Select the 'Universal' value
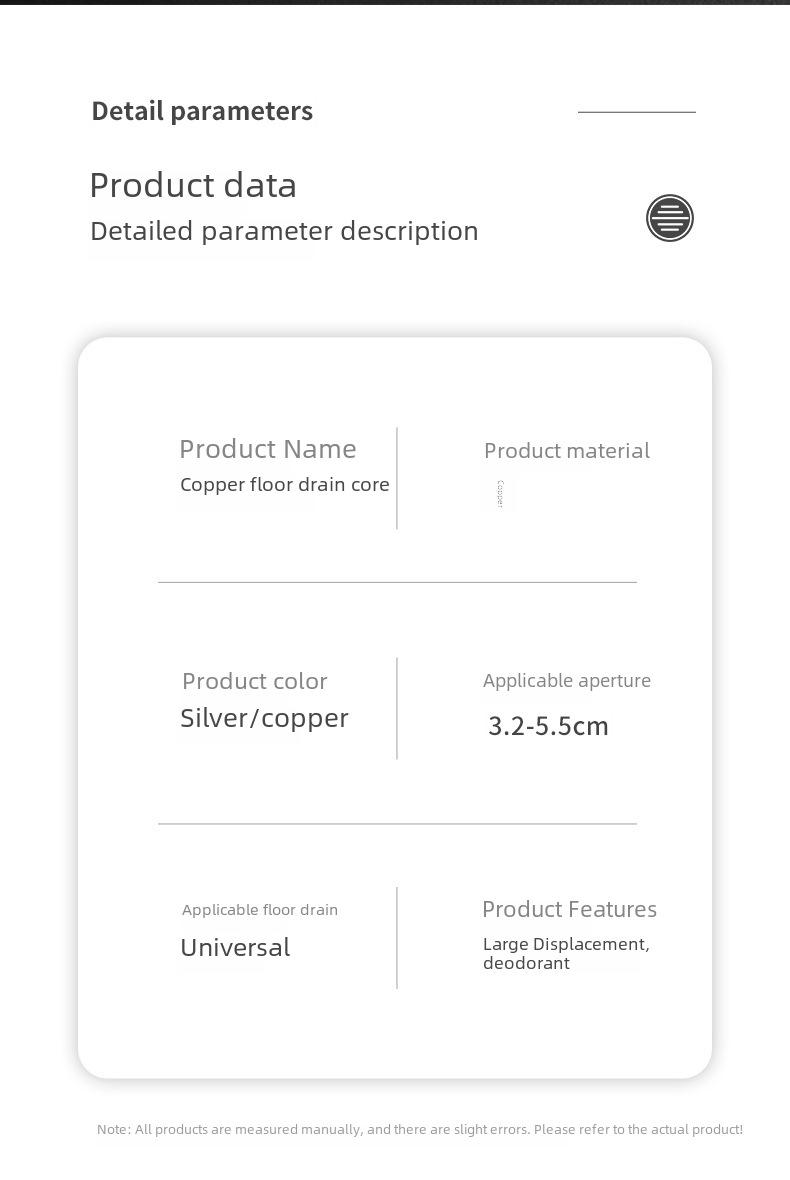 235,947
